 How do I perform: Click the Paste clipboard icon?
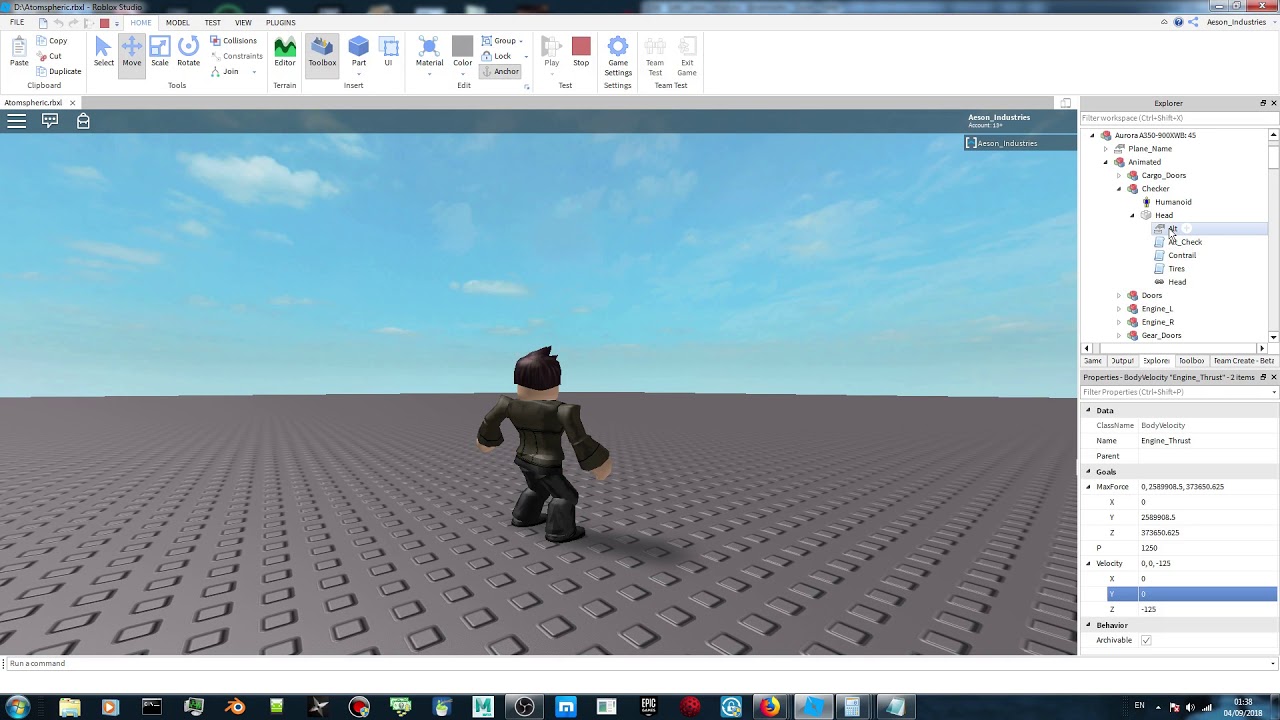(19, 52)
